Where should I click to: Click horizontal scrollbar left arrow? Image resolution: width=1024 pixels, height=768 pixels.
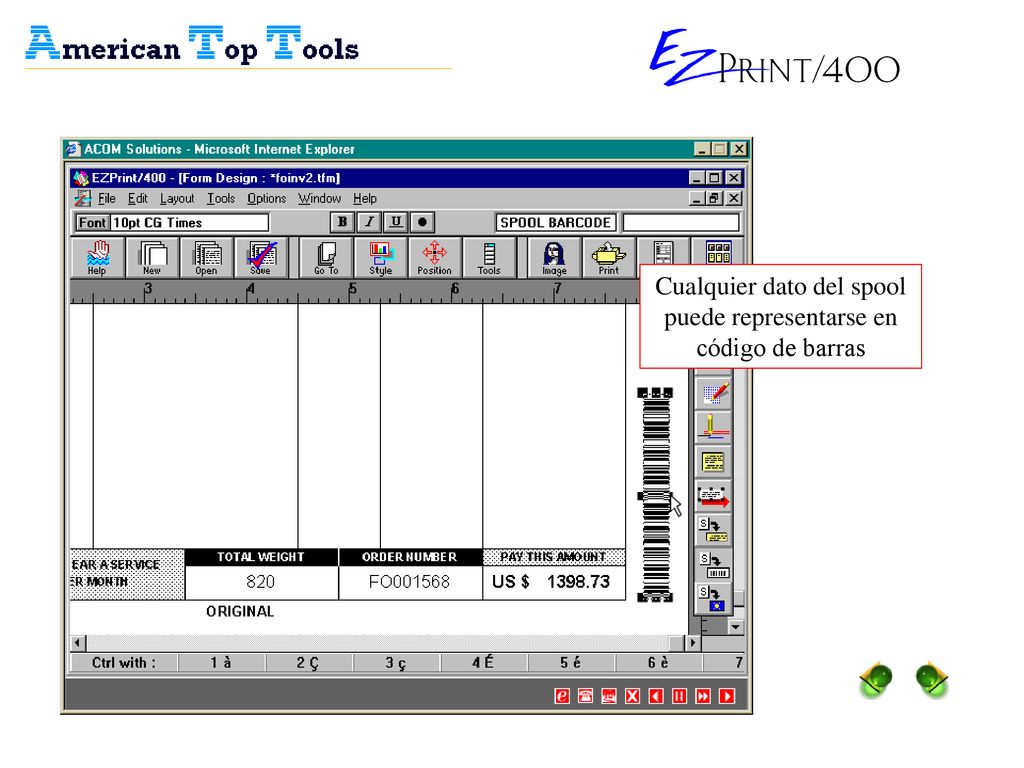(x=78, y=643)
